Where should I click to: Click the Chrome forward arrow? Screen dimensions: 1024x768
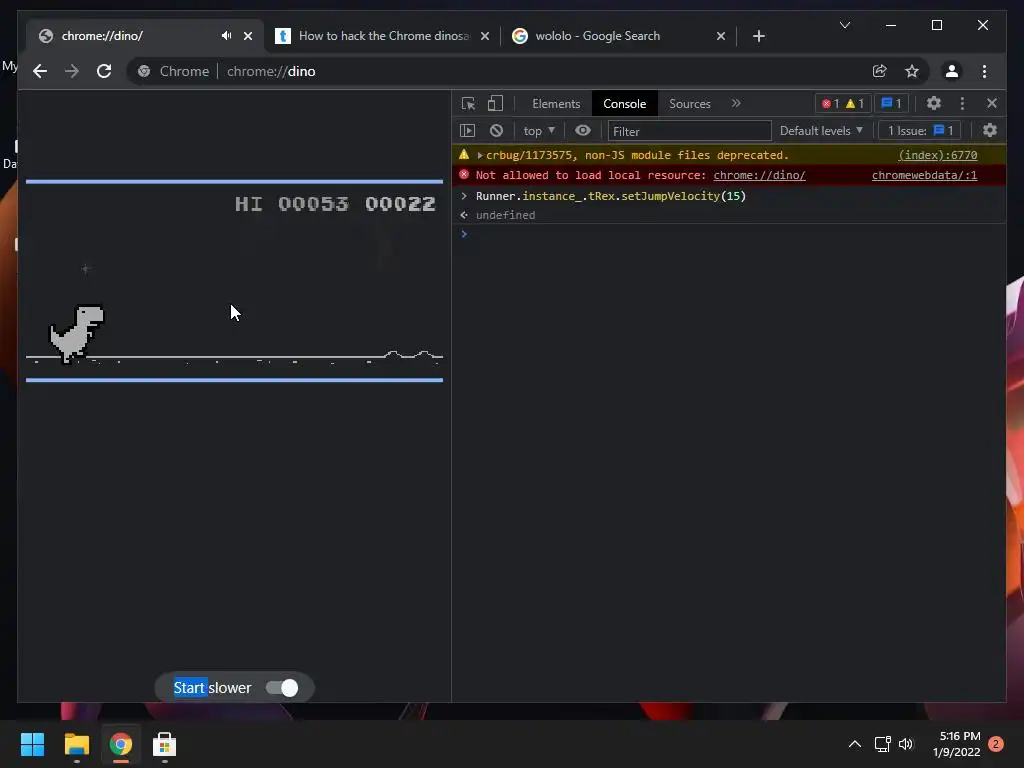click(x=72, y=71)
